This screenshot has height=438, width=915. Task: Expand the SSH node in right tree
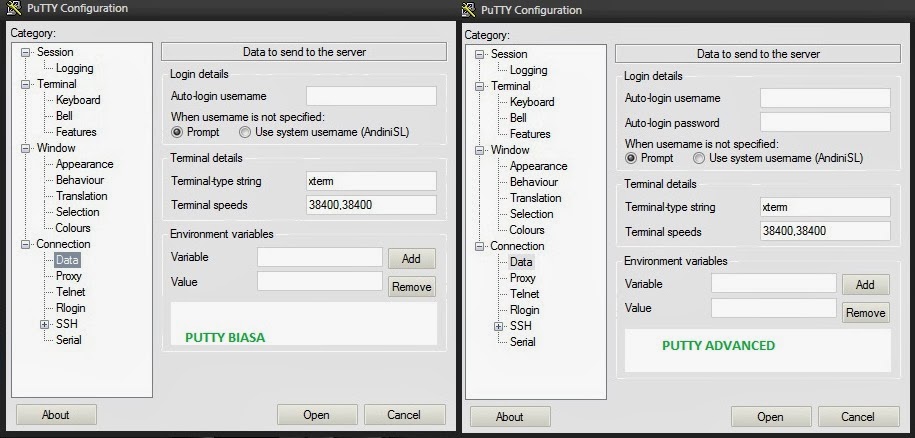[499, 327]
